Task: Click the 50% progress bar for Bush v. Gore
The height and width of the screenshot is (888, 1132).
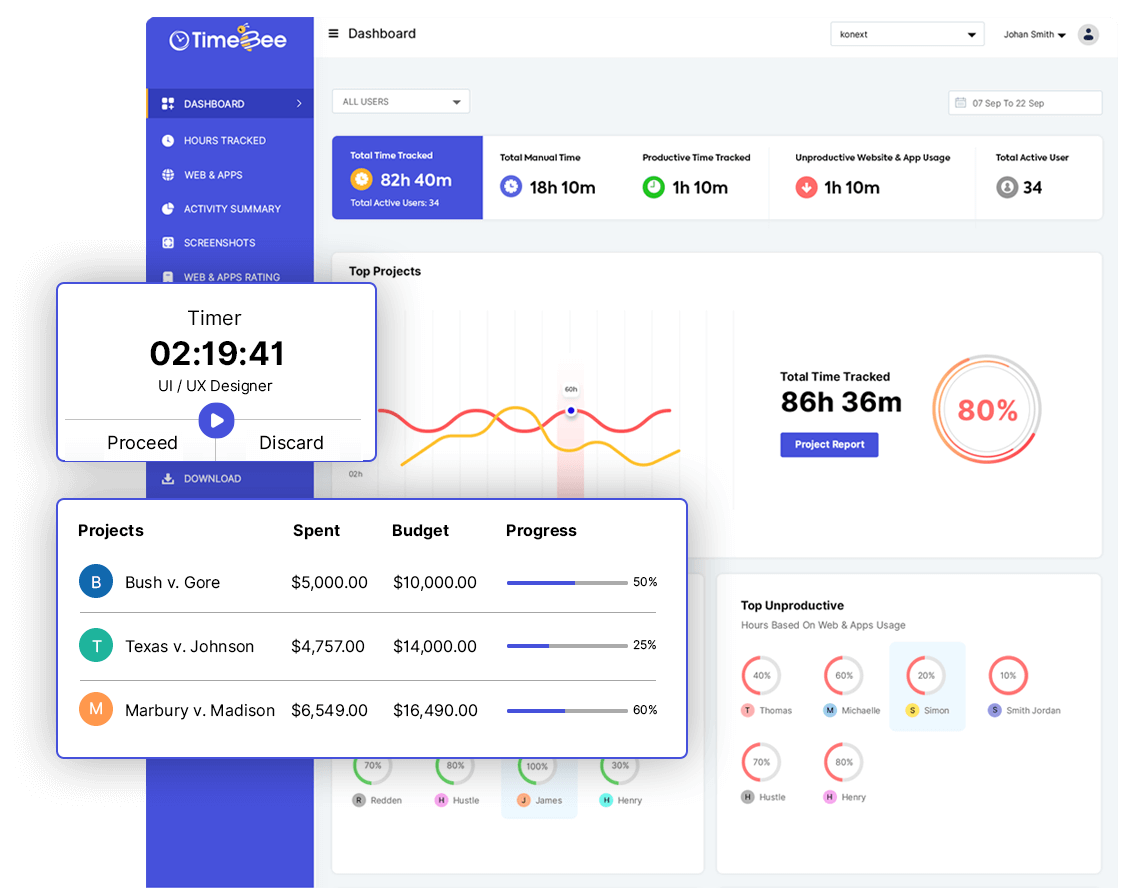Action: coord(567,582)
